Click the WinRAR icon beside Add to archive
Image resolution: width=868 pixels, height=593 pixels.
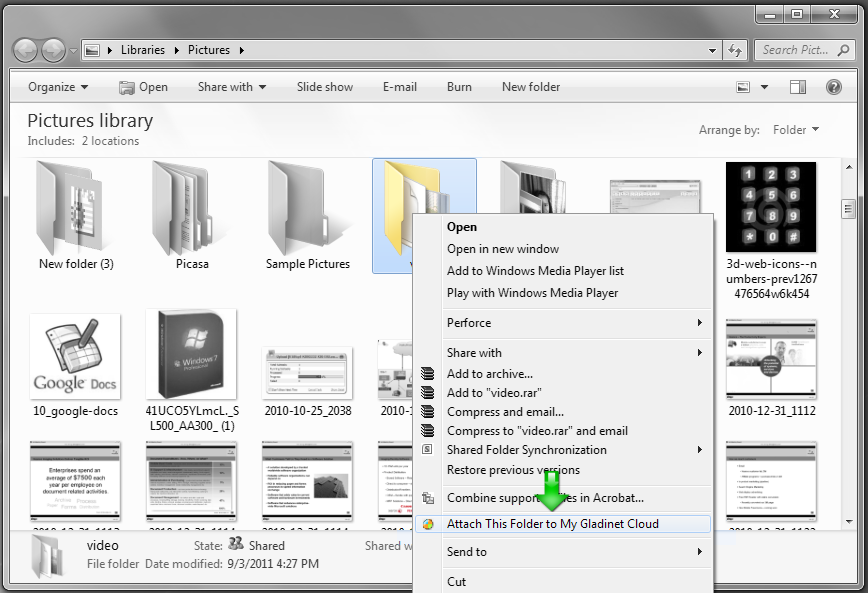click(x=427, y=374)
